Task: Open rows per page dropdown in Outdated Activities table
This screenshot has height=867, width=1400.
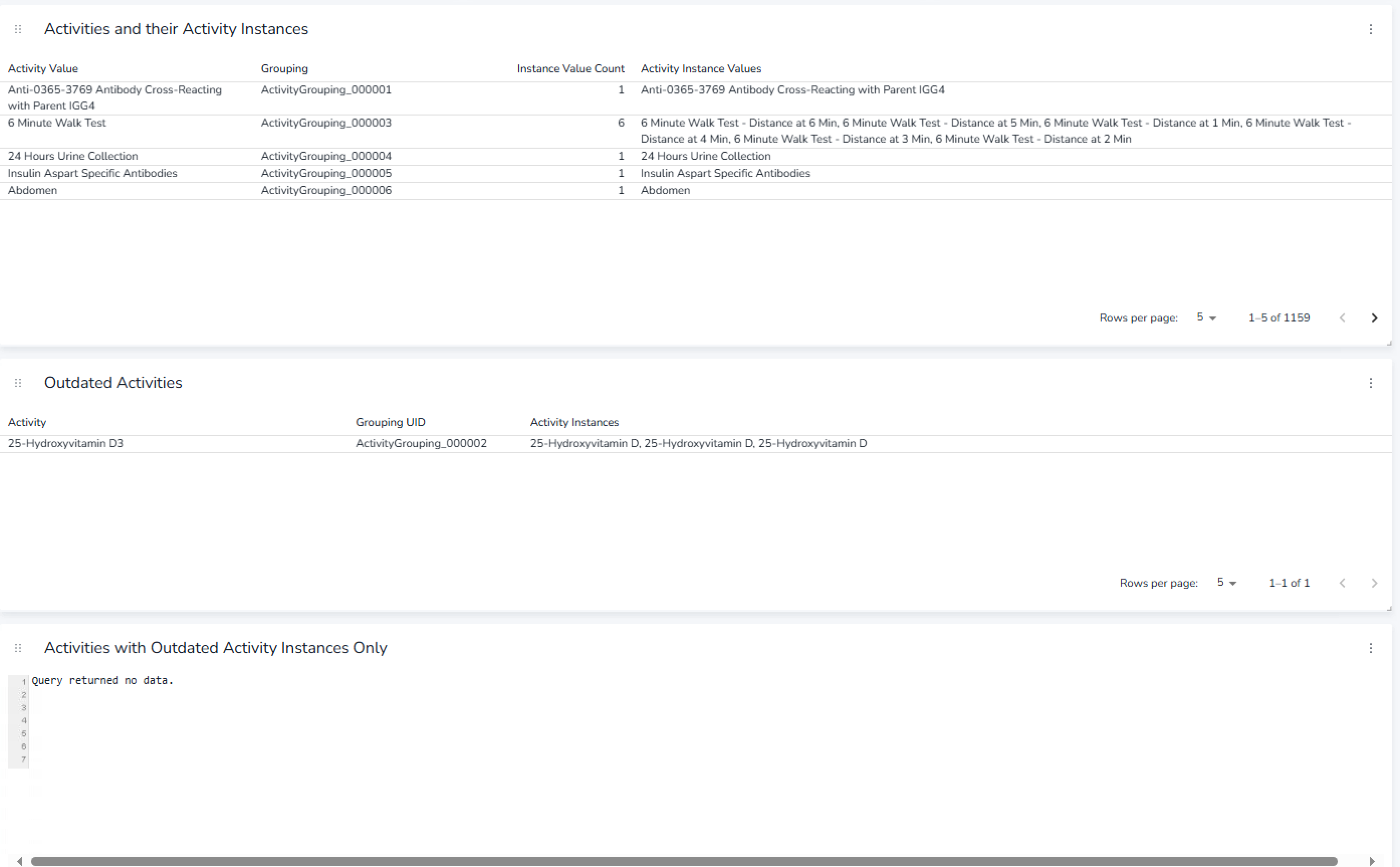Action: click(1226, 583)
